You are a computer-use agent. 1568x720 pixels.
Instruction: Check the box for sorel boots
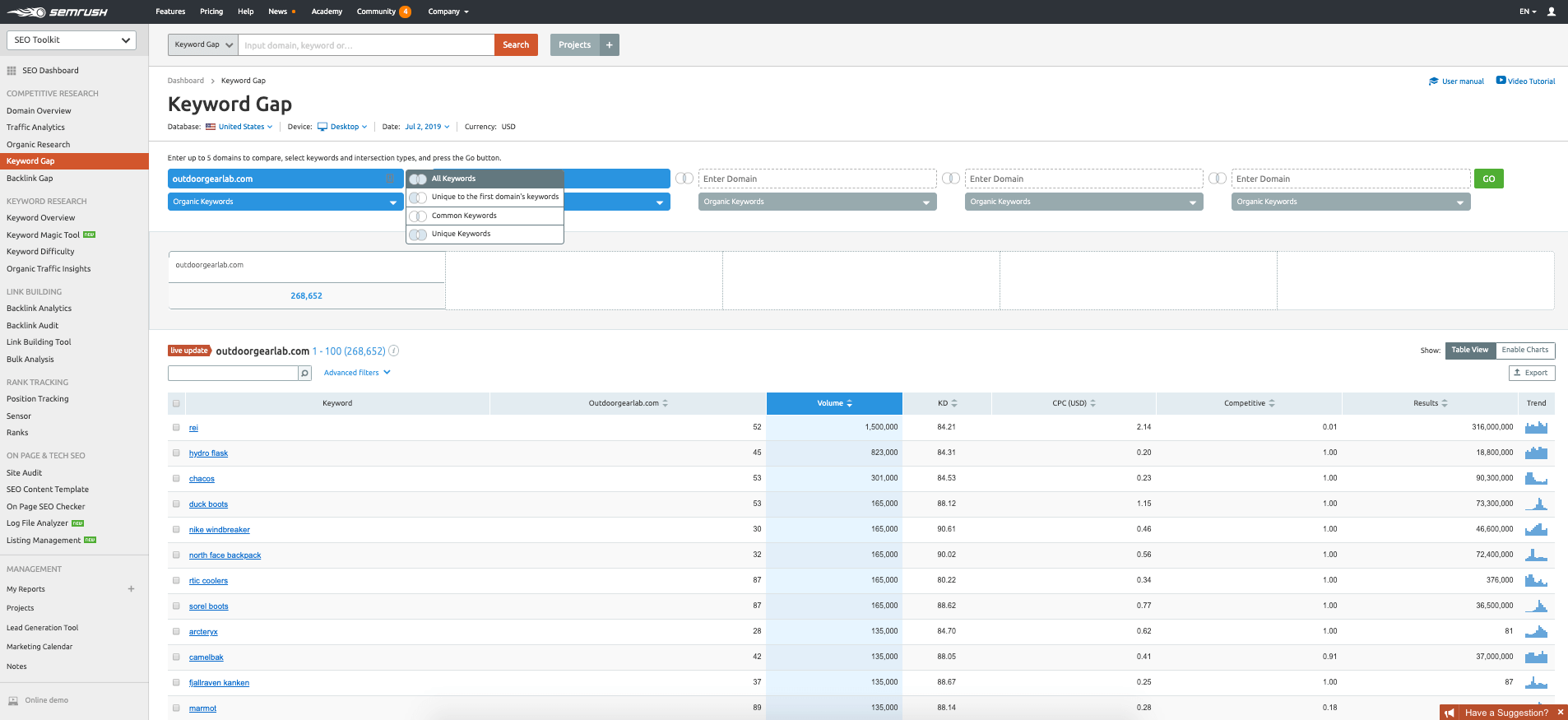click(x=176, y=606)
